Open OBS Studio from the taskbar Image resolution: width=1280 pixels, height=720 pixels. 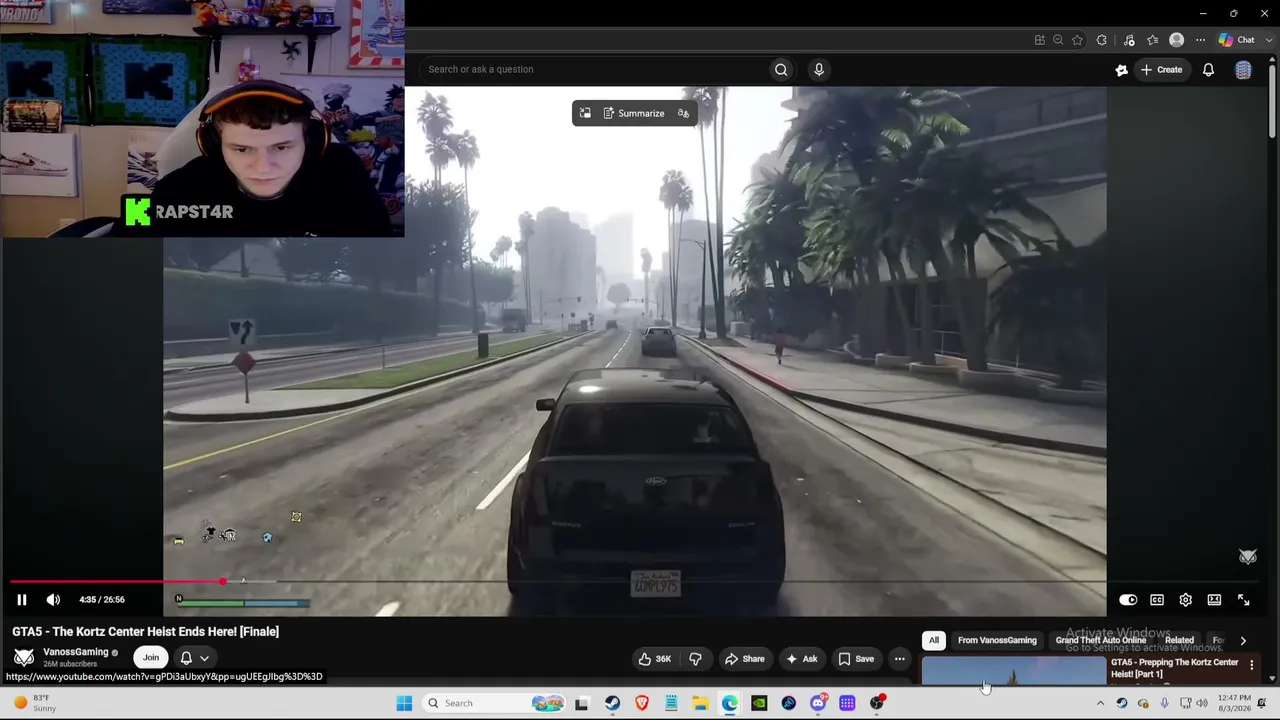877,703
